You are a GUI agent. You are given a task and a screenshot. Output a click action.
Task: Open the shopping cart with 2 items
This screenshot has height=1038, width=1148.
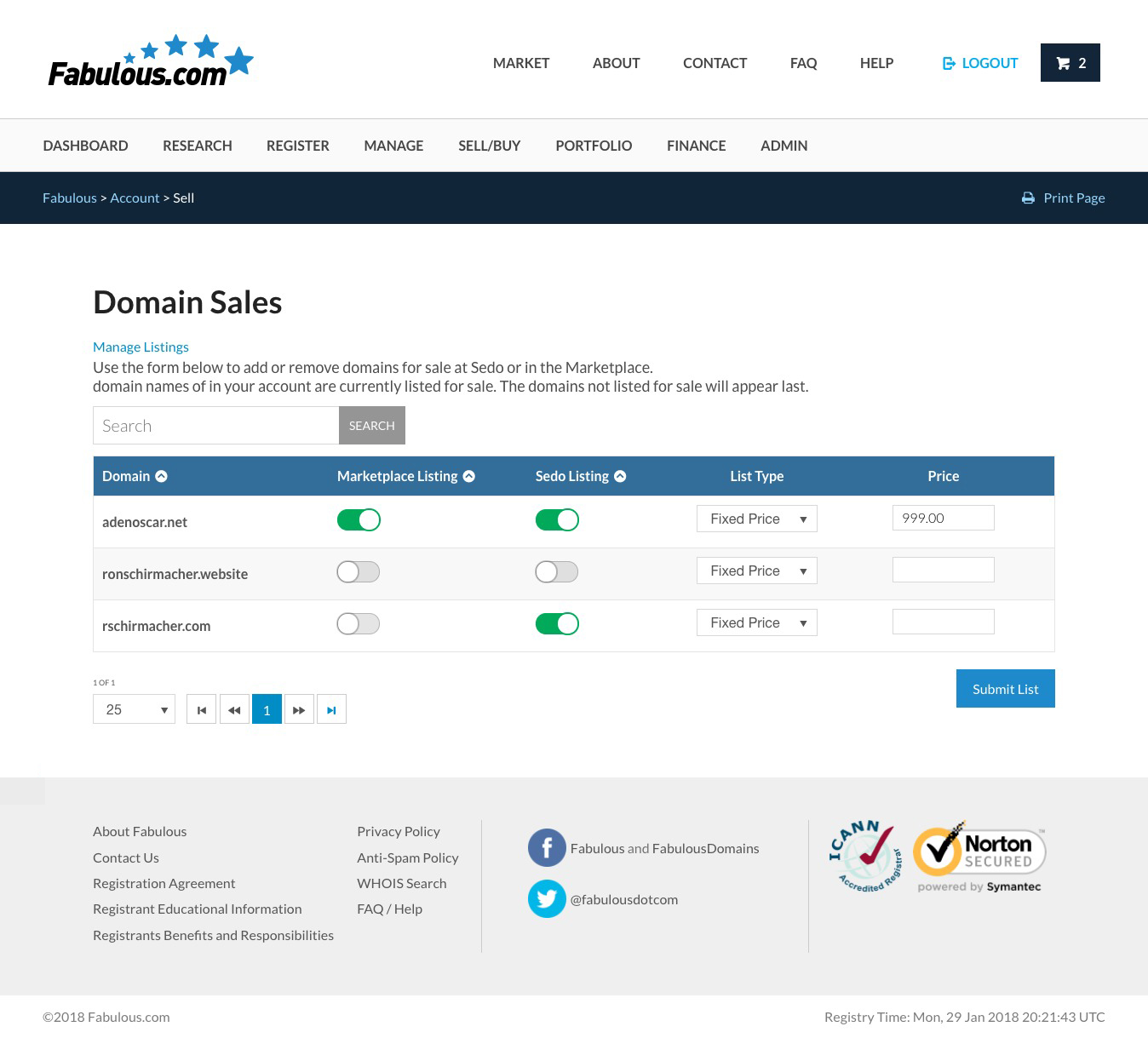pyautogui.click(x=1070, y=63)
